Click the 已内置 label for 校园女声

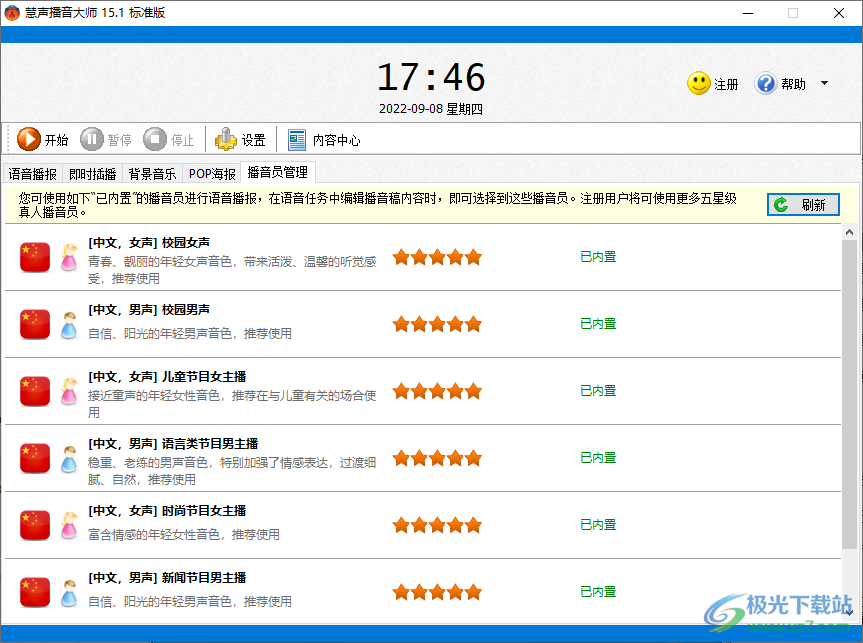[x=597, y=257]
